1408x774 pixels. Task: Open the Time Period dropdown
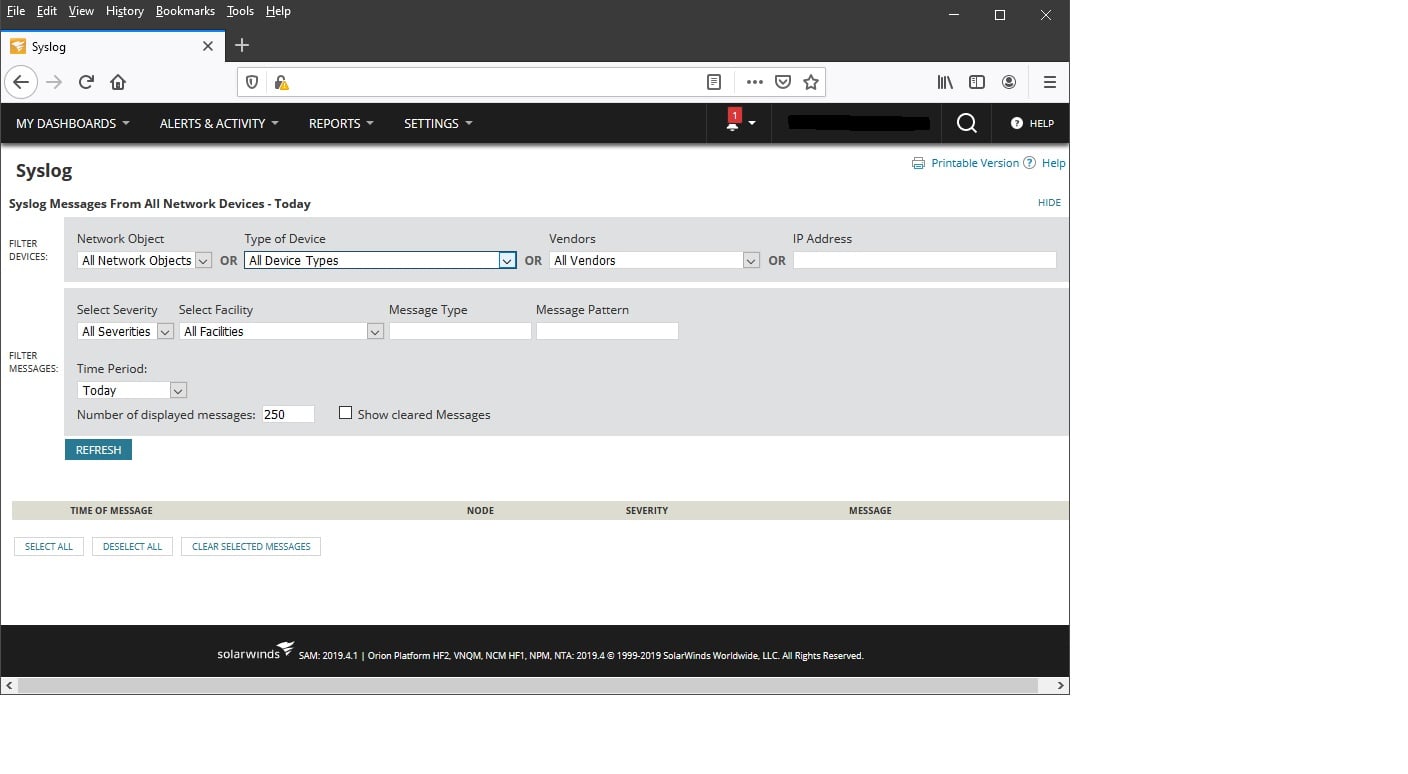pos(178,390)
